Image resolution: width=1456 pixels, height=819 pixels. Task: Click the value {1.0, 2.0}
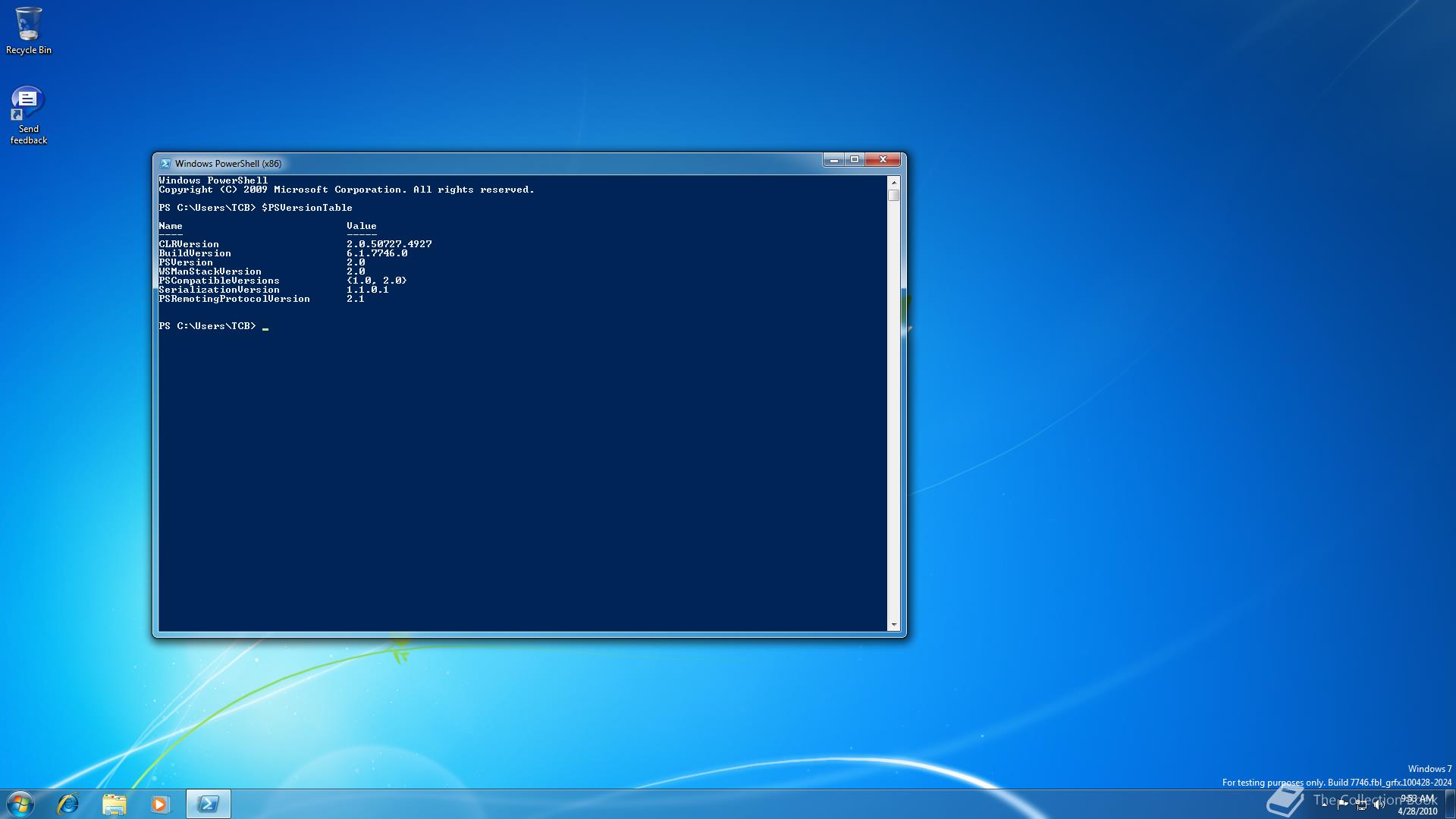pos(377,281)
